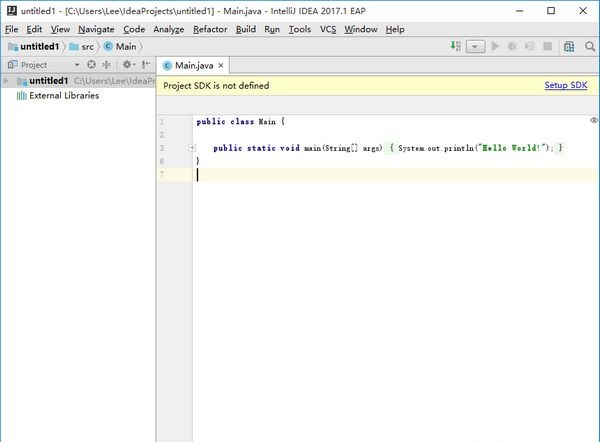Click the Setup SDK link
This screenshot has height=442, width=600.
pyautogui.click(x=566, y=85)
